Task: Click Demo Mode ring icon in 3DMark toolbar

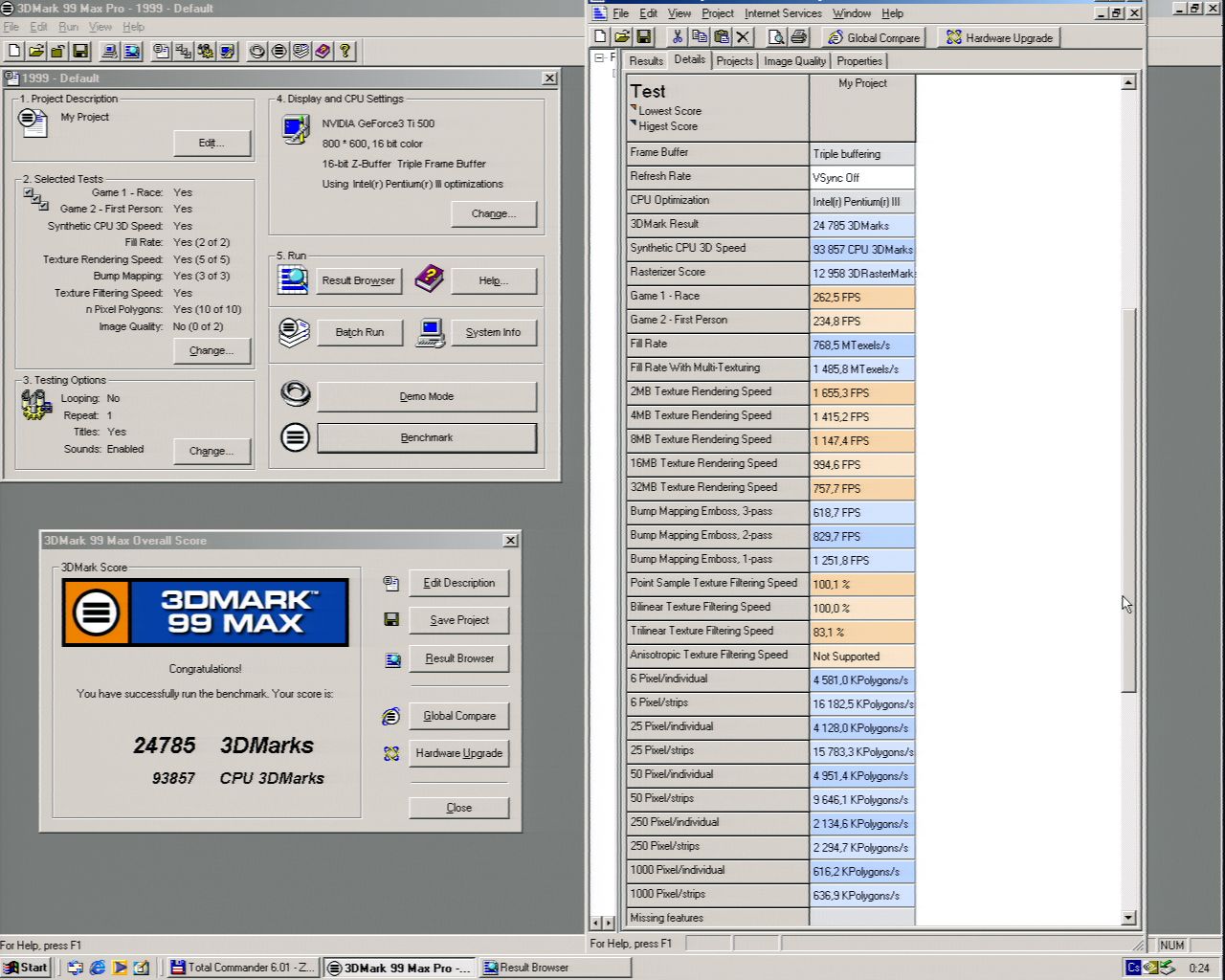Action: click(257, 51)
